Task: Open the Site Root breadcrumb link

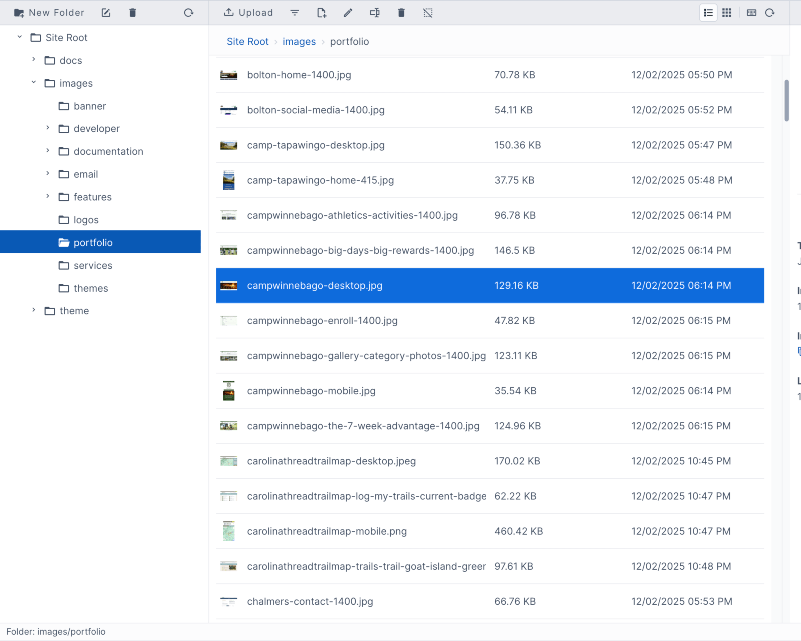Action: [x=247, y=42]
